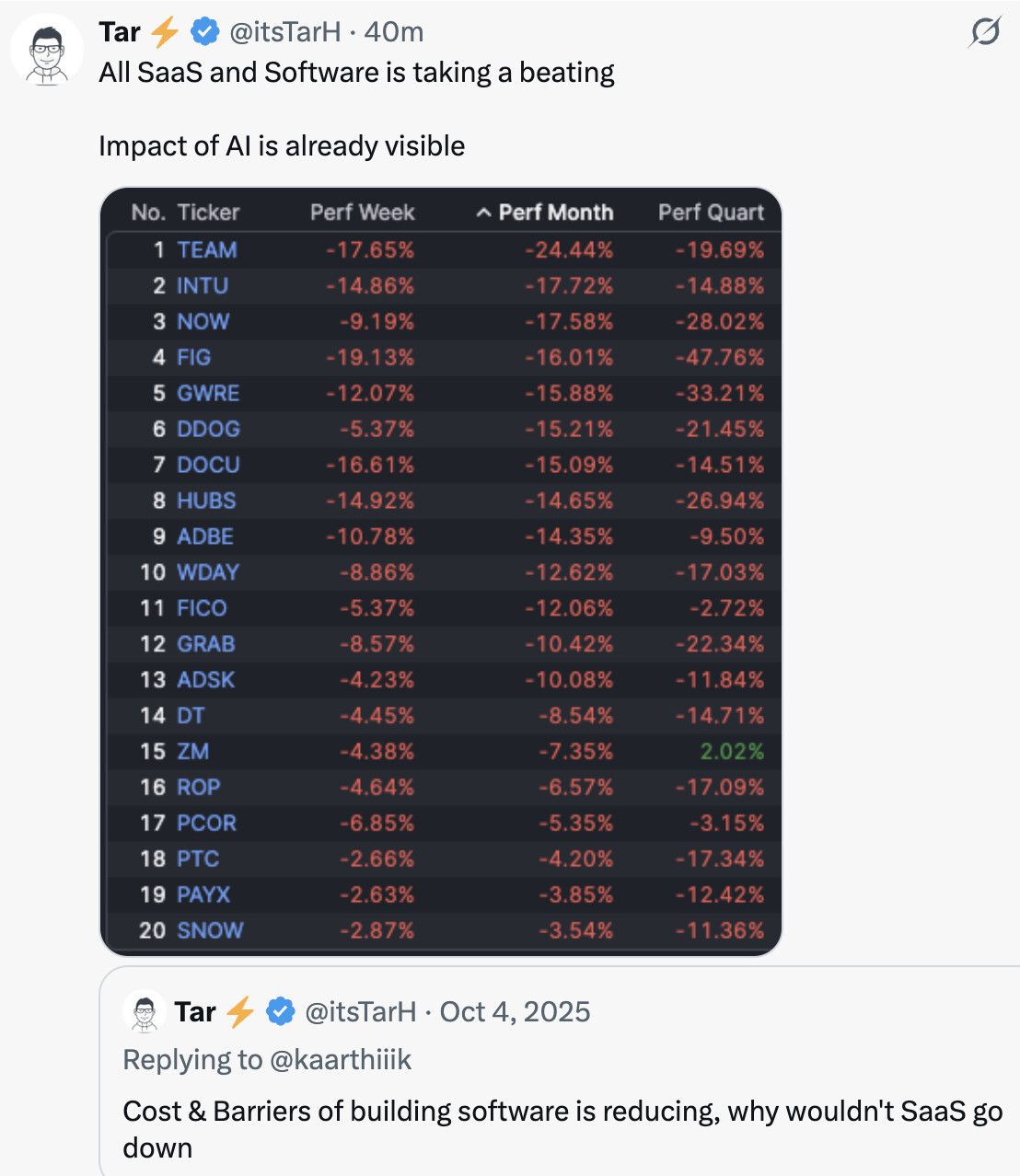Click the lightning bolt emoji in the name
Screen dimensions: 1020x1176
tap(165, 32)
